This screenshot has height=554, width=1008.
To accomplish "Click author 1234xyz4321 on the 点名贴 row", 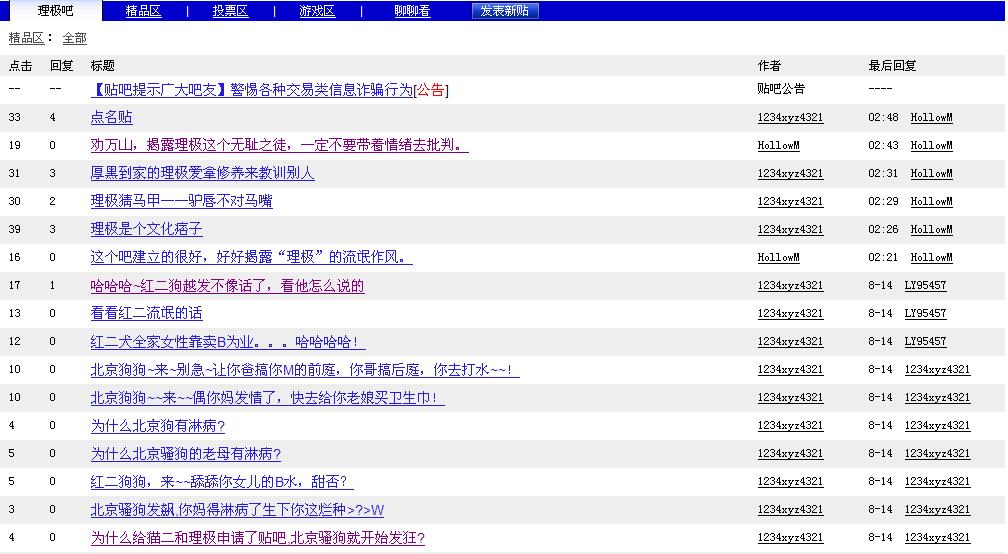I will [790, 118].
